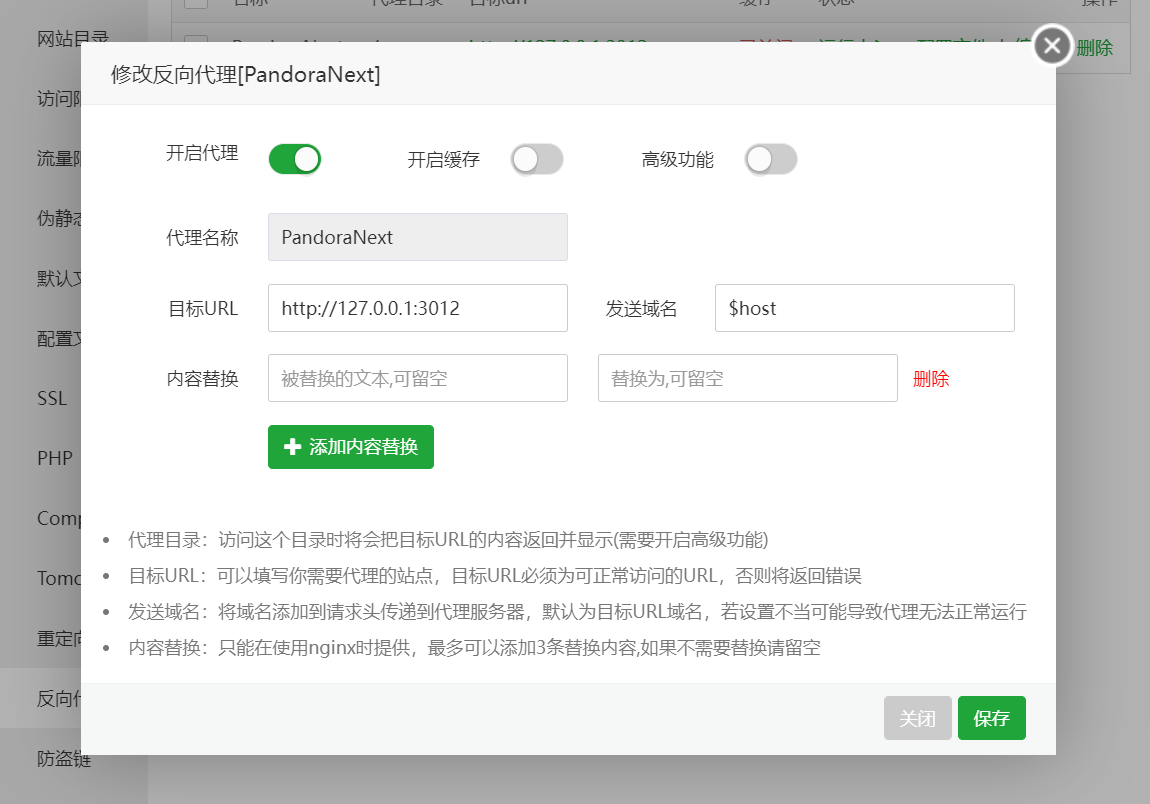The width and height of the screenshot is (1150, 804).
Task: Select 防盗链 in the sidebar
Action: point(63,759)
